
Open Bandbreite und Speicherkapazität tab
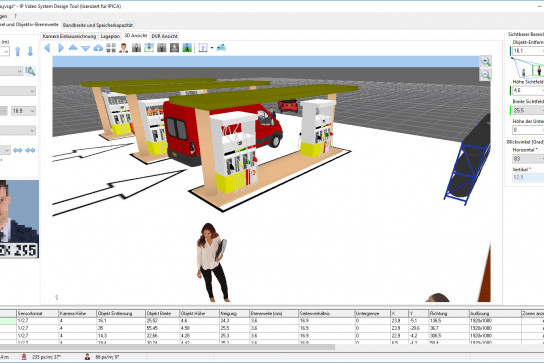click(x=97, y=25)
